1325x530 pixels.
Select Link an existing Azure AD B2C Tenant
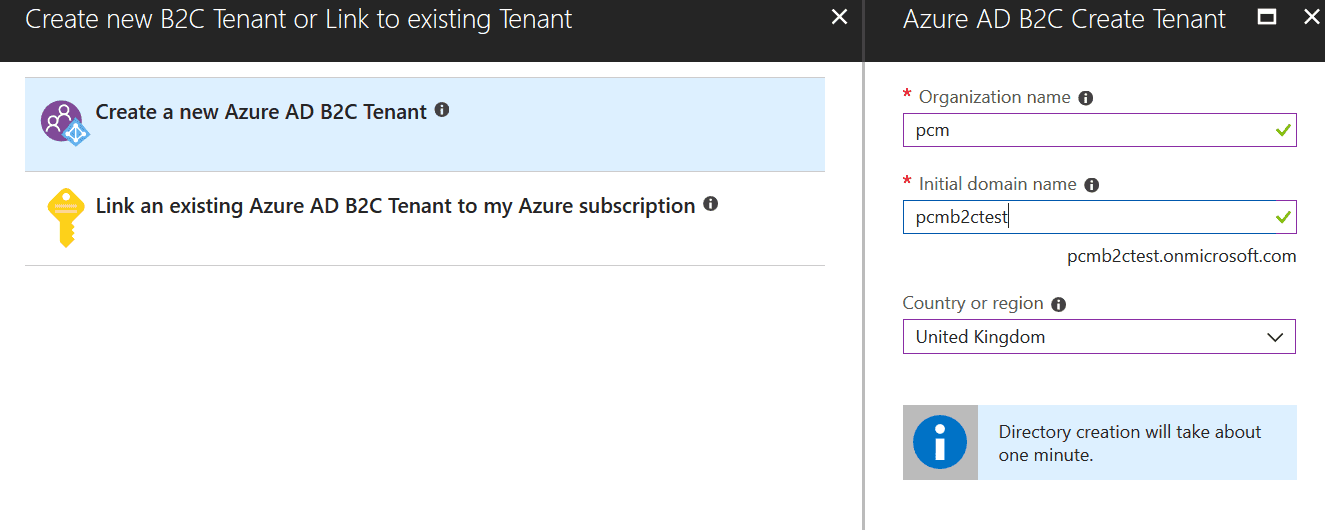[x=425, y=219]
